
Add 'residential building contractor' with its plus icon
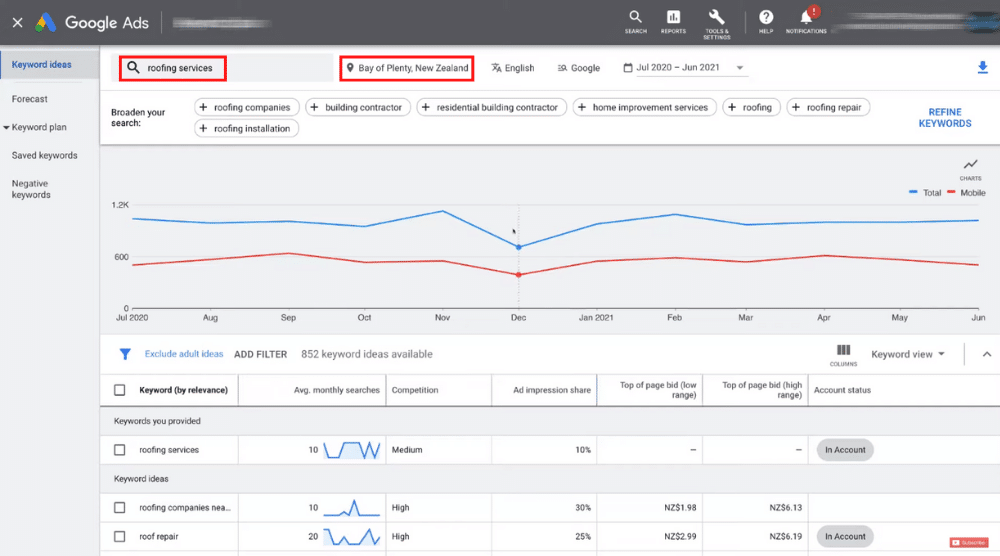pos(426,107)
